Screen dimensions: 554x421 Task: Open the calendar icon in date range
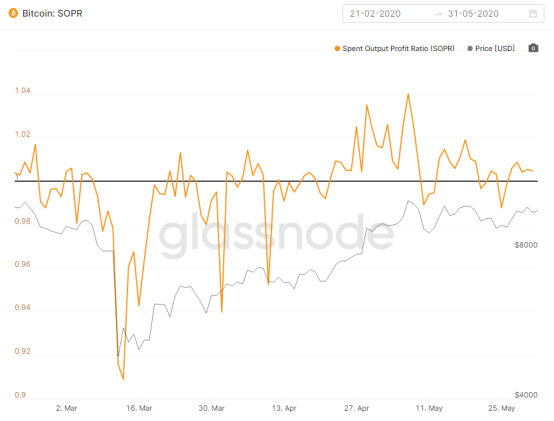point(533,14)
